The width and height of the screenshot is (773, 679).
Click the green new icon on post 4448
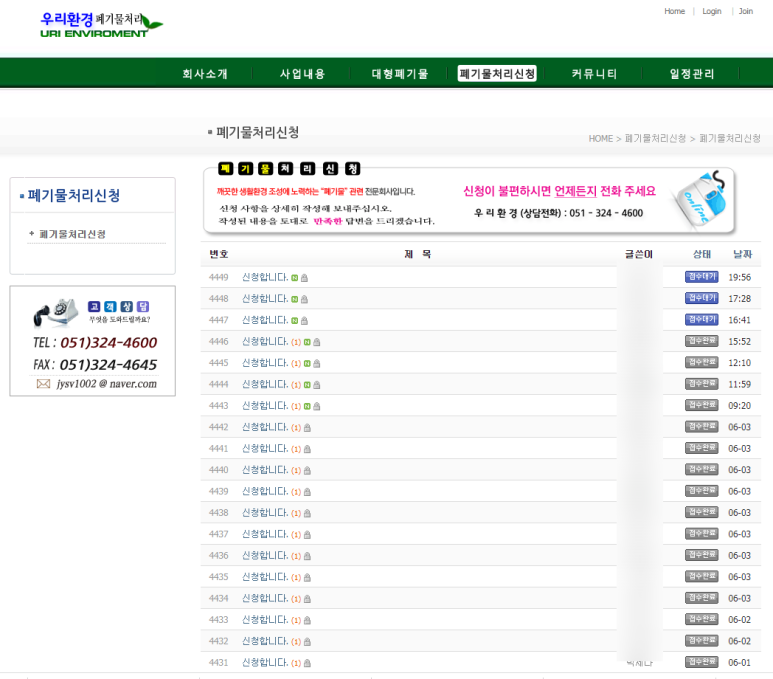click(x=295, y=299)
